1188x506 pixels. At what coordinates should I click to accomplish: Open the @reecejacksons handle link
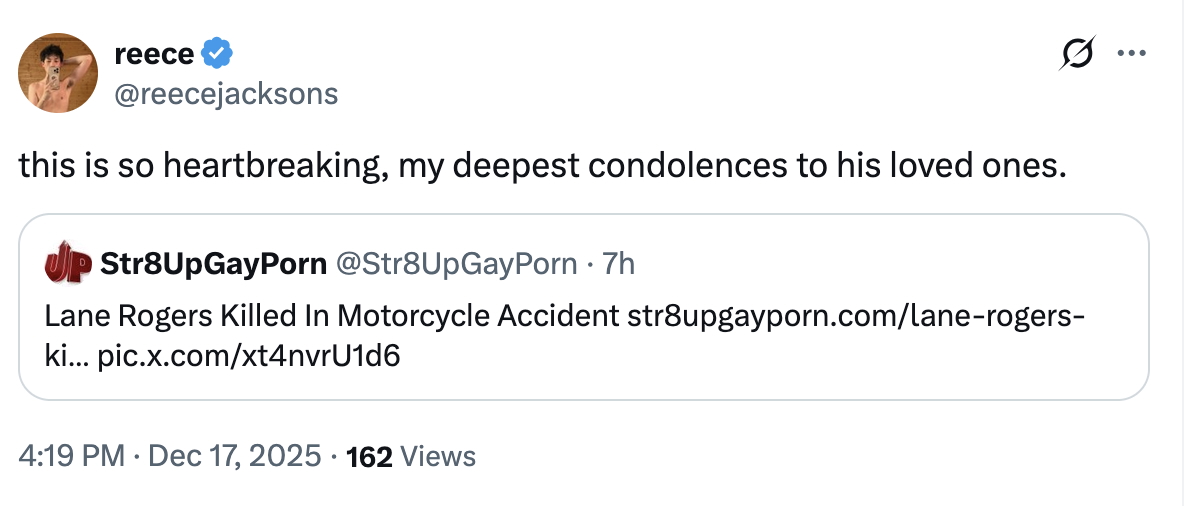tap(226, 94)
